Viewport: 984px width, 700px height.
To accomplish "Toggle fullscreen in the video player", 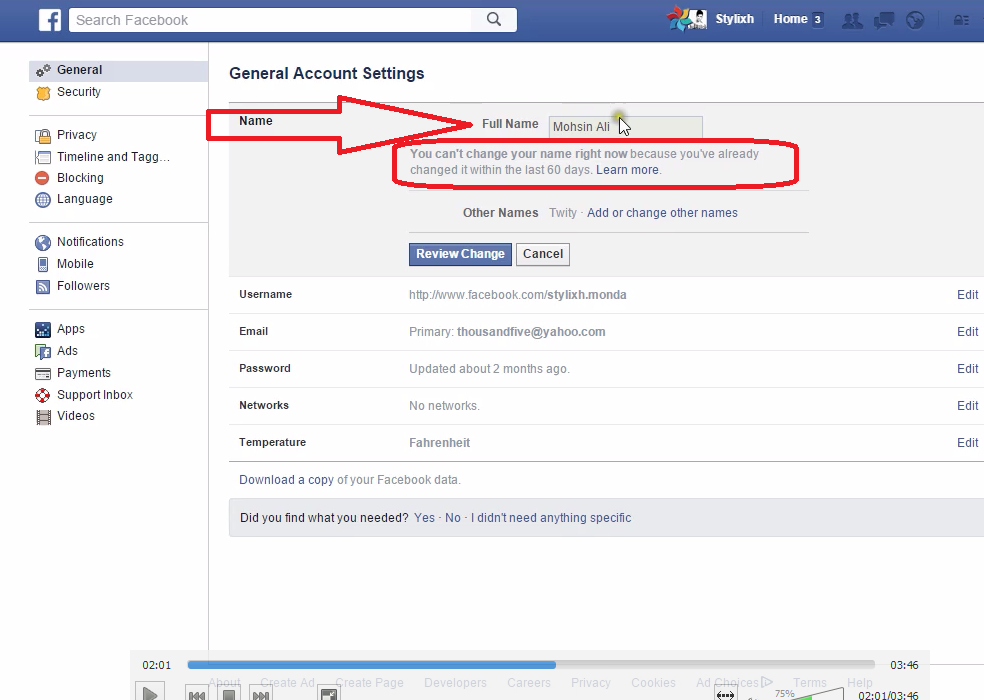I will (x=328, y=694).
